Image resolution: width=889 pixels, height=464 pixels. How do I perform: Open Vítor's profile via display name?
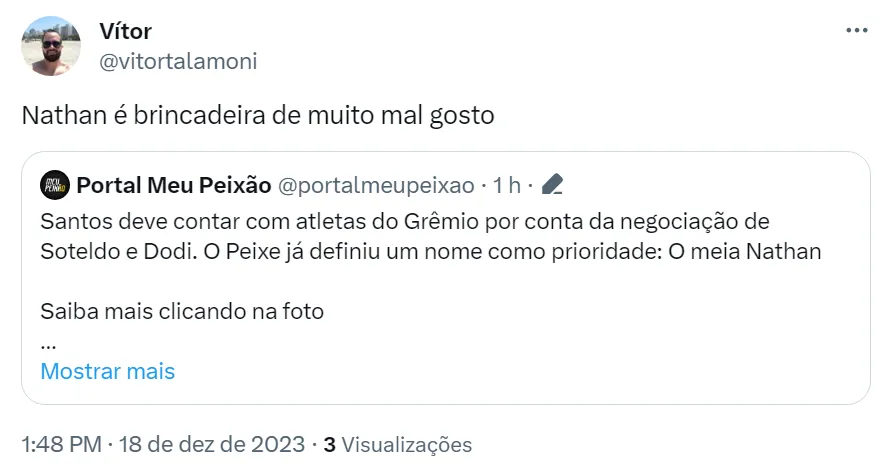pyautogui.click(x=126, y=32)
